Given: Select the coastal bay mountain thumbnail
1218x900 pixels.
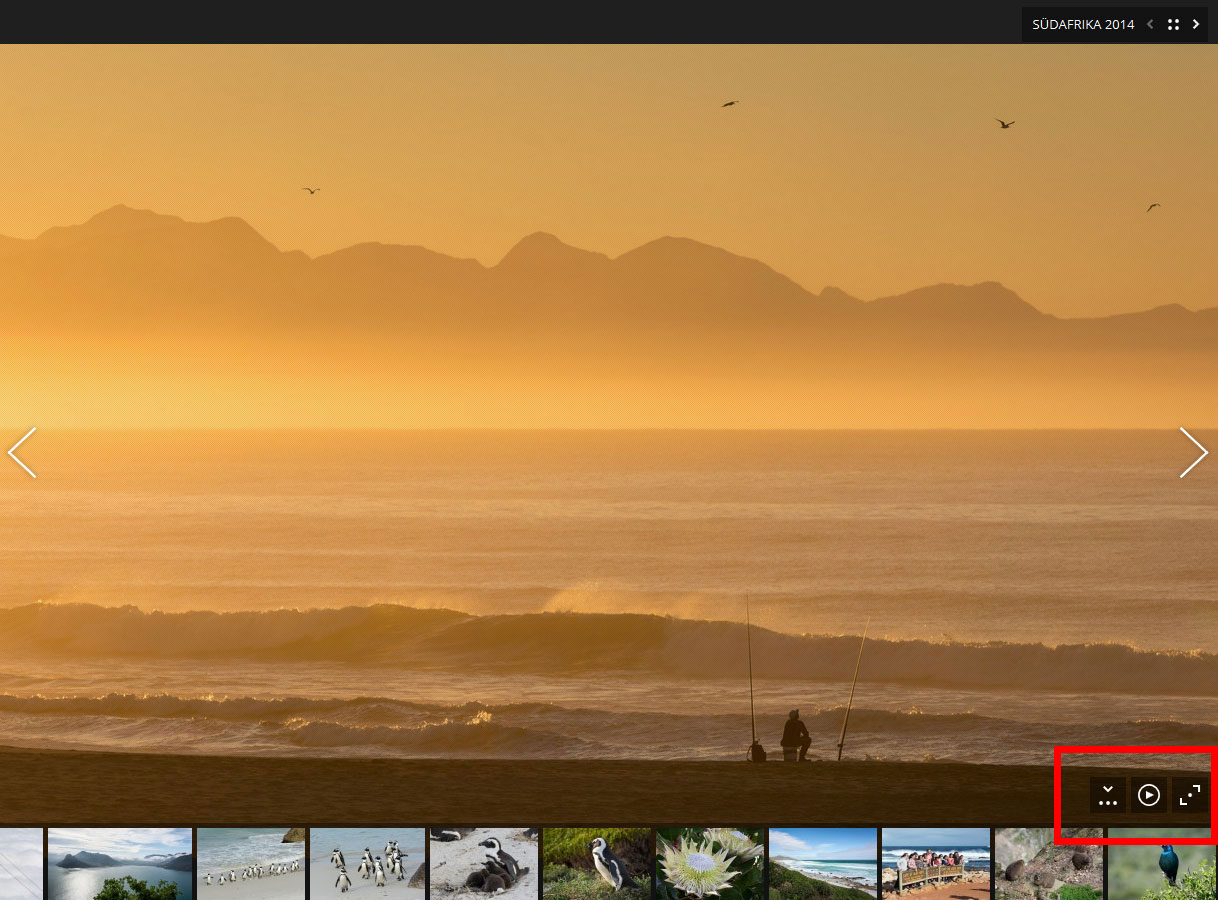Looking at the screenshot, I should pos(120,863).
